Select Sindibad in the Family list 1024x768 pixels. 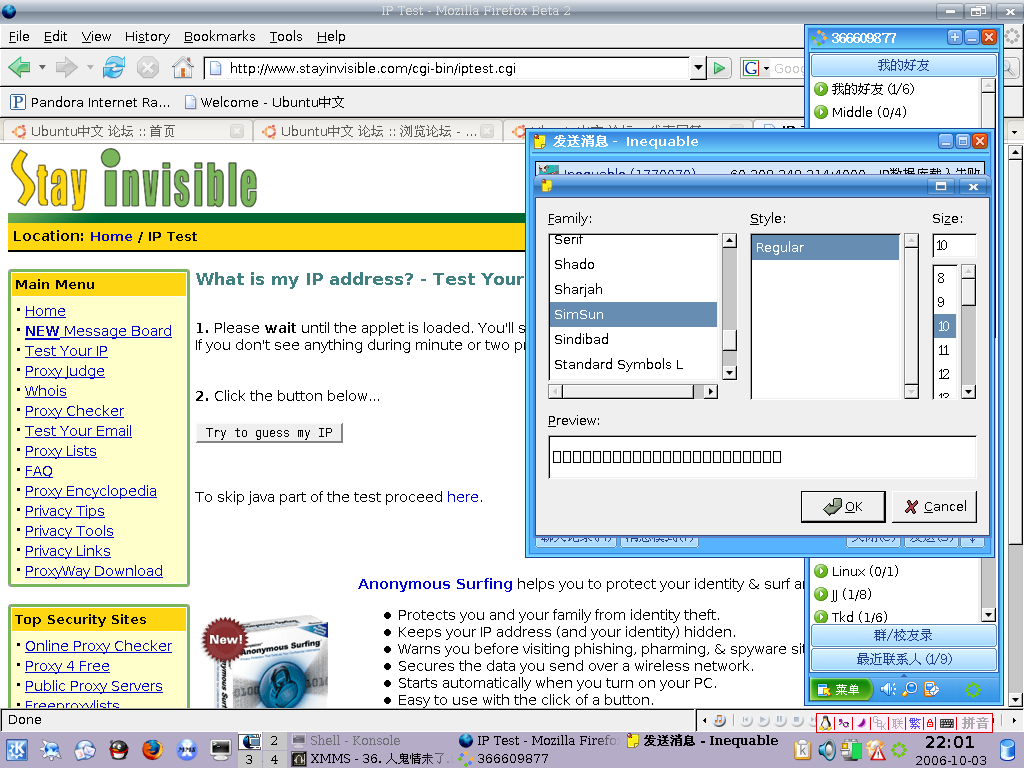[x=633, y=340]
